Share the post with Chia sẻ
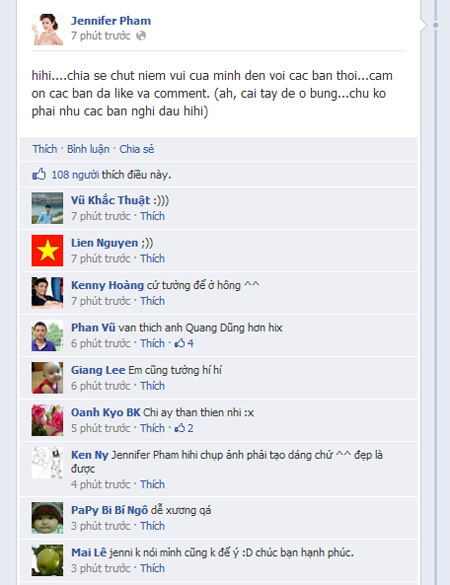Screen dimensions: 450x585 tap(137, 149)
